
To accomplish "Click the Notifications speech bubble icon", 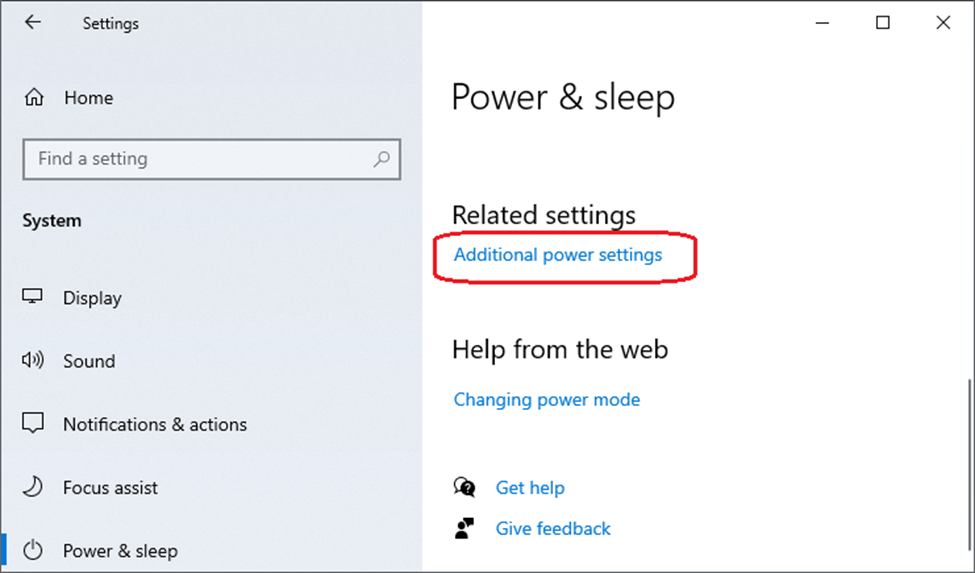I will 32,423.
